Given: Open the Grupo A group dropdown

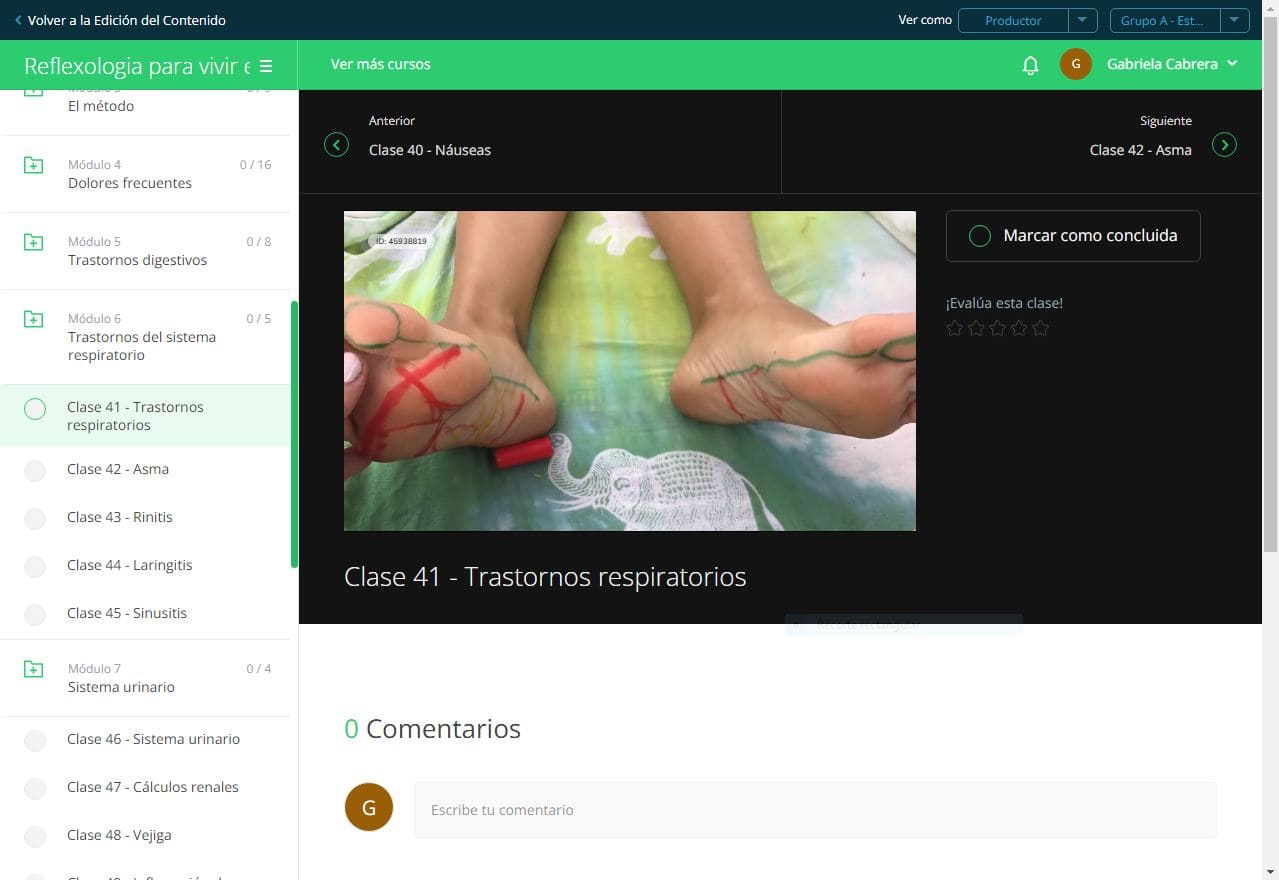Looking at the screenshot, I should click(x=1234, y=20).
